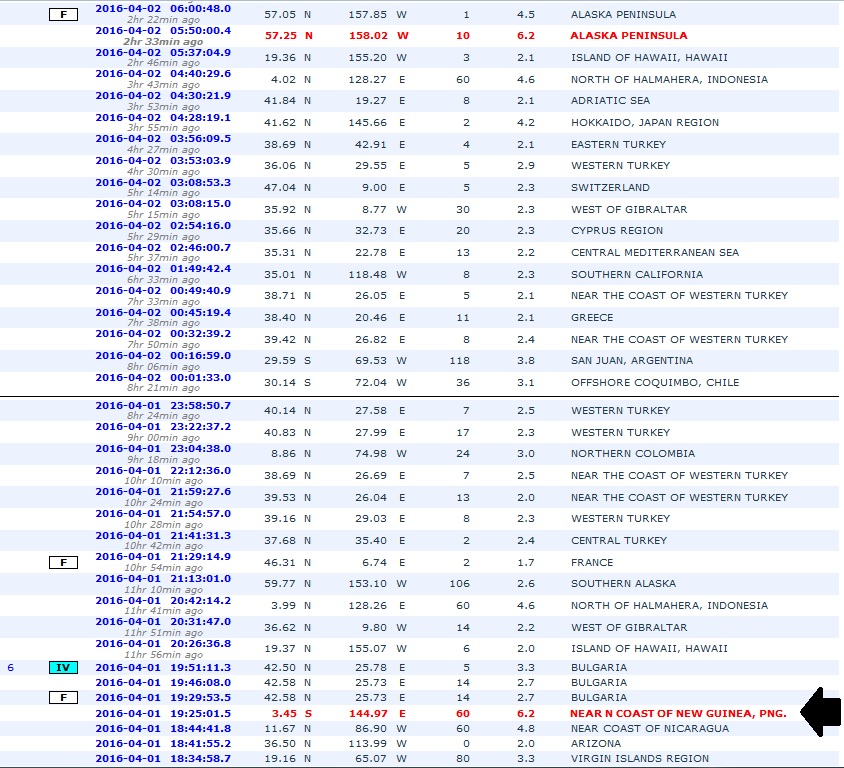Open the 2016-04-02 03:08:15.0 Gibraltar event
844x768 pixels.
point(163,204)
